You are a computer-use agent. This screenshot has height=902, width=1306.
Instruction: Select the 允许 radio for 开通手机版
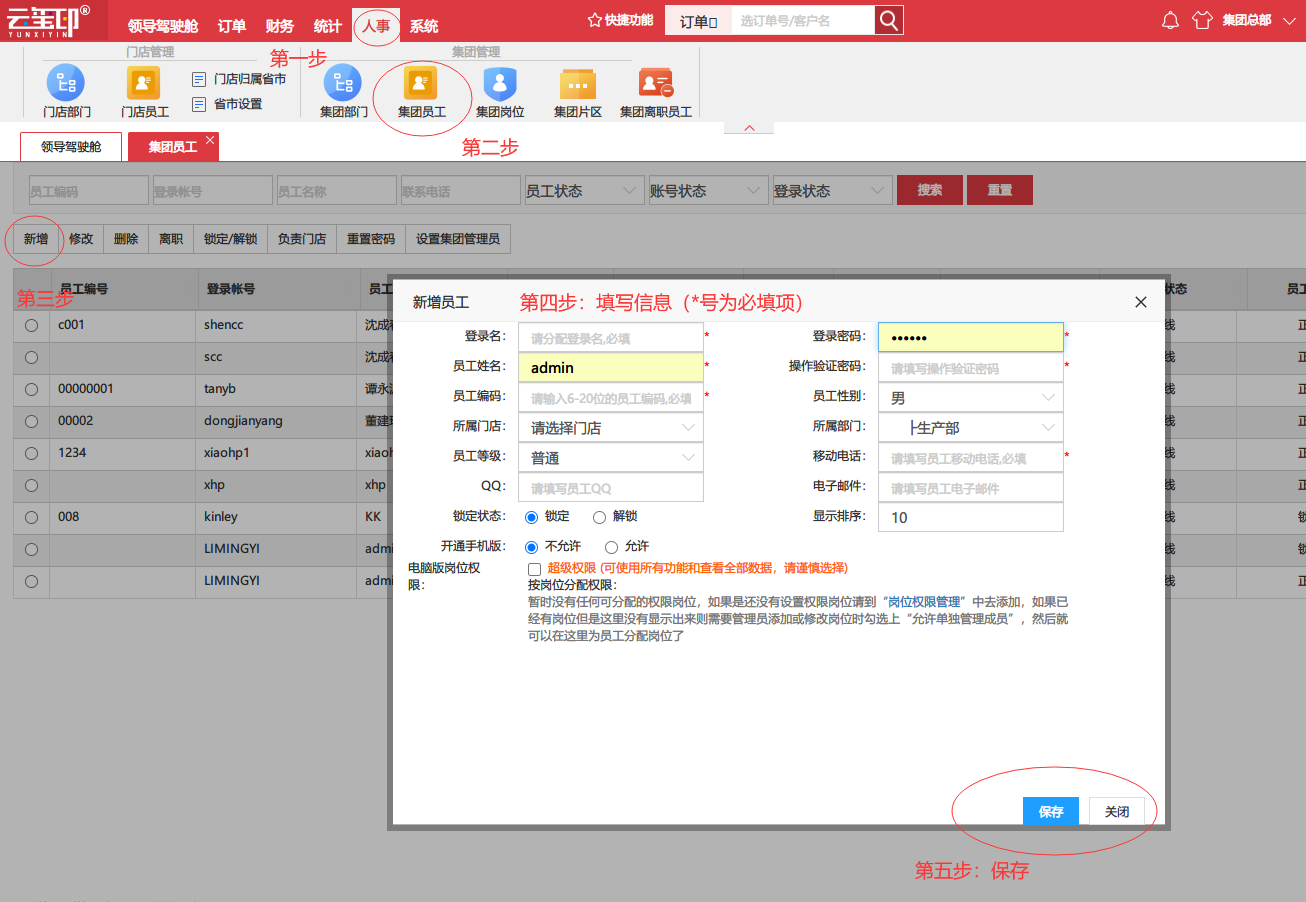pyautogui.click(x=612, y=547)
